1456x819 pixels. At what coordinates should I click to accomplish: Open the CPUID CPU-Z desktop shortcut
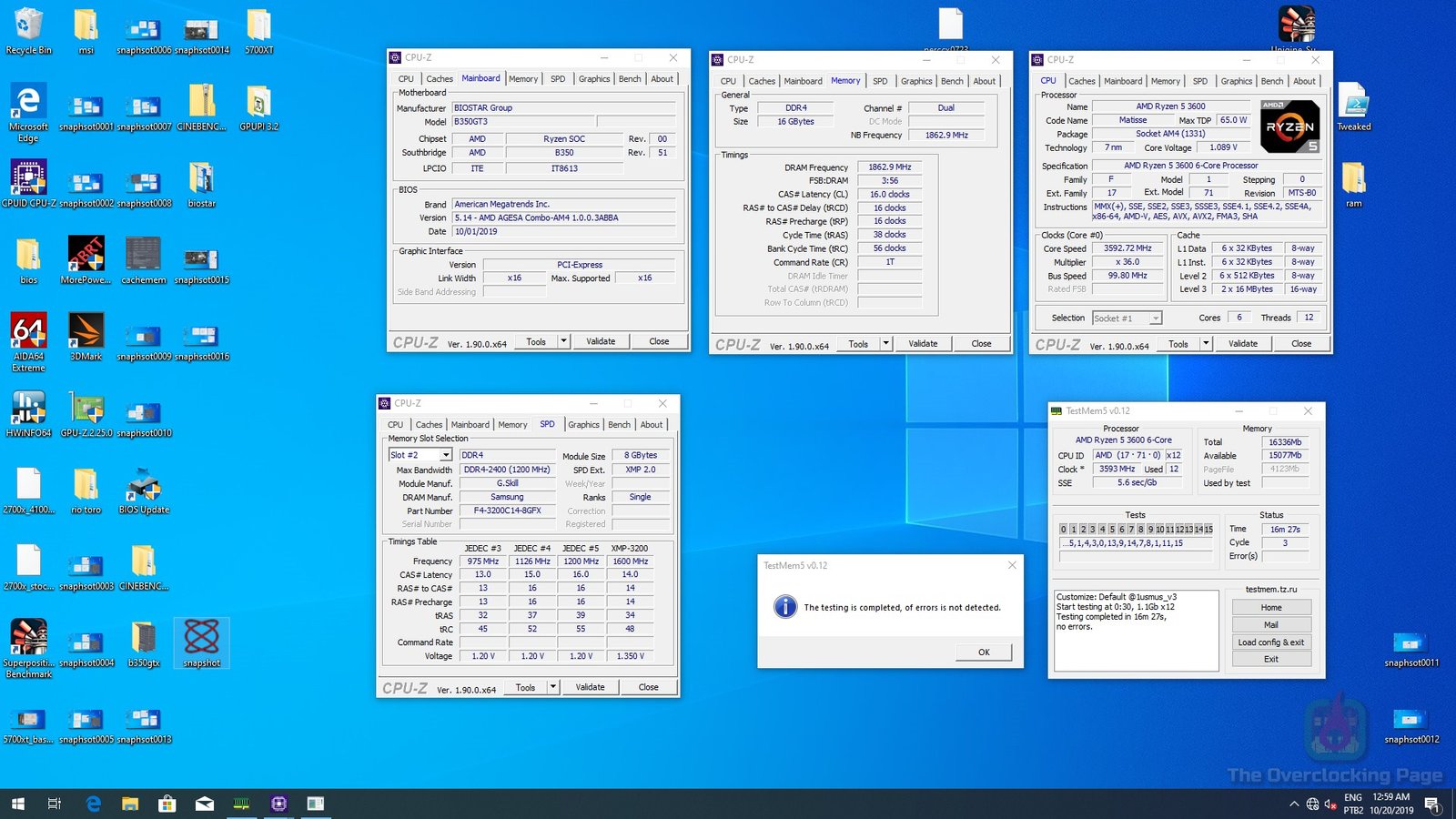(x=28, y=179)
